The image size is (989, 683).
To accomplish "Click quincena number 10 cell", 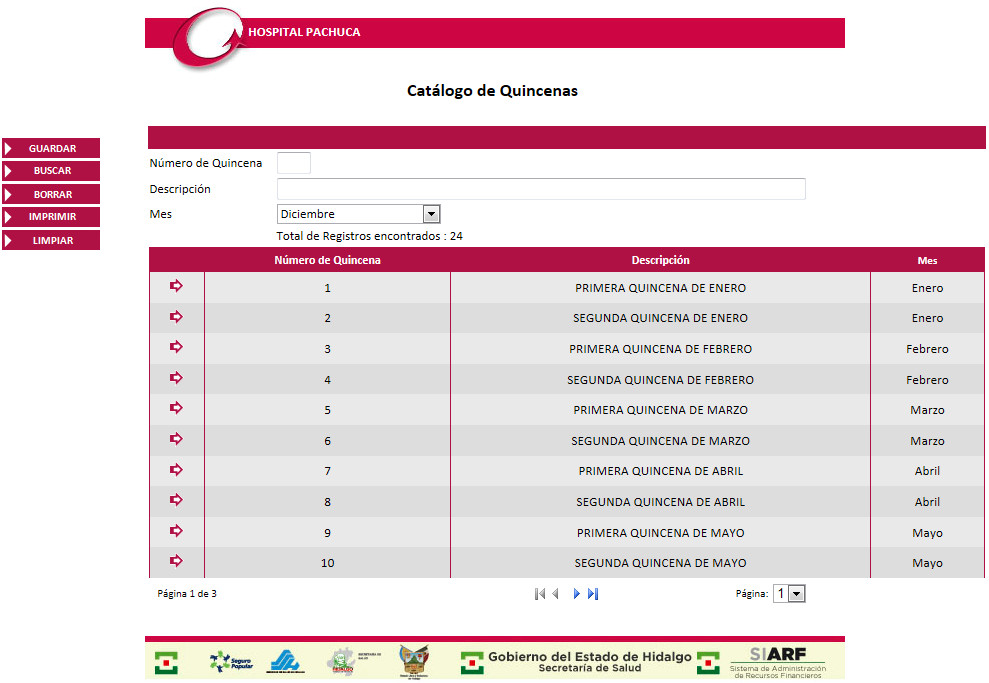I will 327,563.
